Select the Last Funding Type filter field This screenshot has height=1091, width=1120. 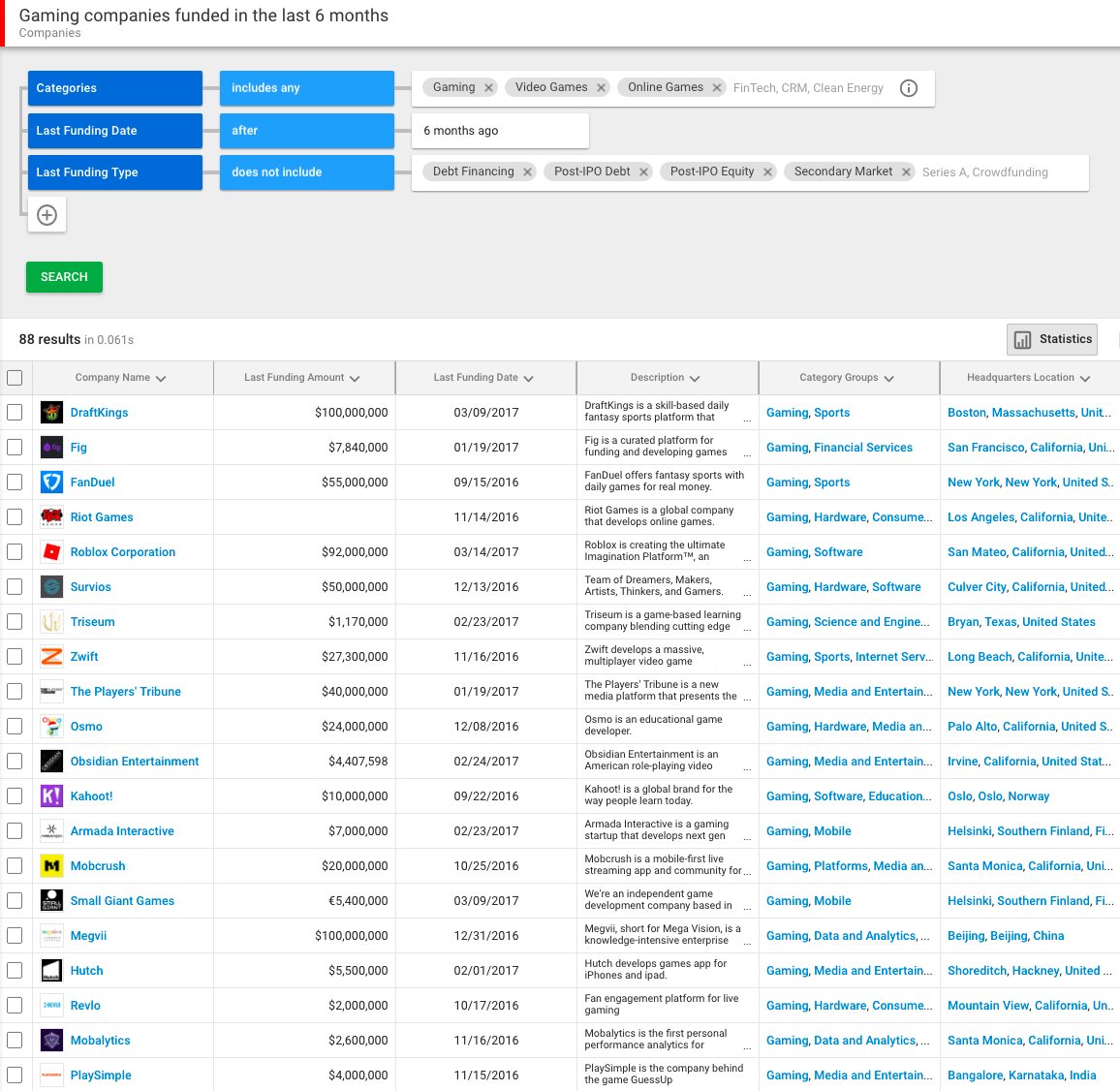(x=115, y=172)
